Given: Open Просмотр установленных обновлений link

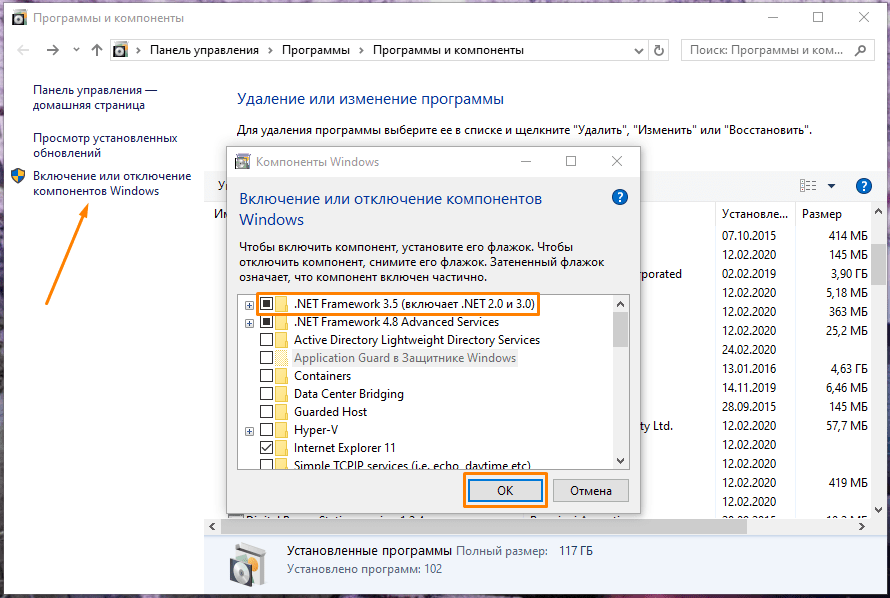Looking at the screenshot, I should (x=105, y=146).
